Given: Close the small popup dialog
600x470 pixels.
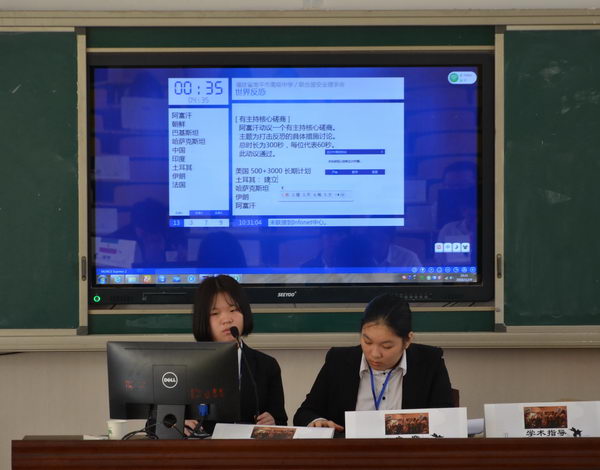Looking at the screenshot, I should coord(382,152).
